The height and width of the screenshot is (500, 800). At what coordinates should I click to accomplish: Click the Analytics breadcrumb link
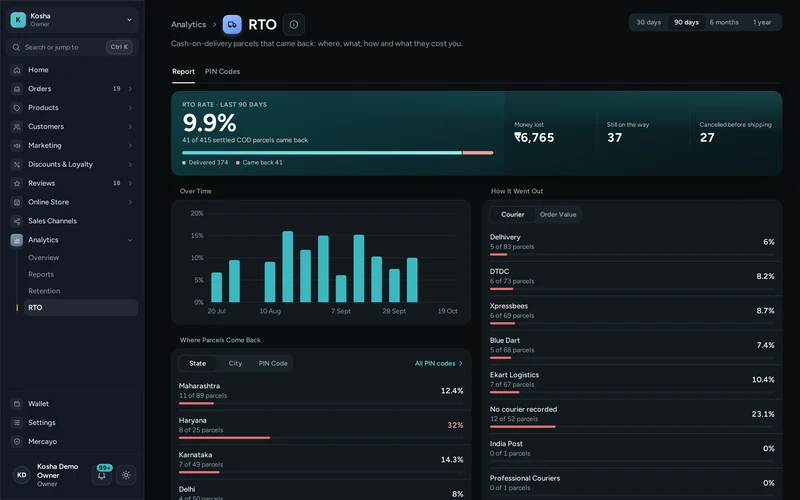[x=188, y=24]
